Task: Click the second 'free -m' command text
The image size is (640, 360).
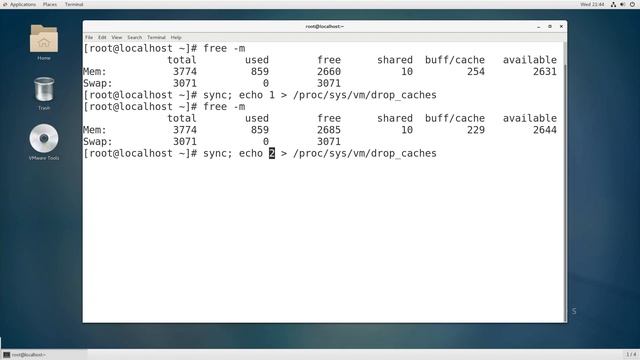Action: pos(224,107)
